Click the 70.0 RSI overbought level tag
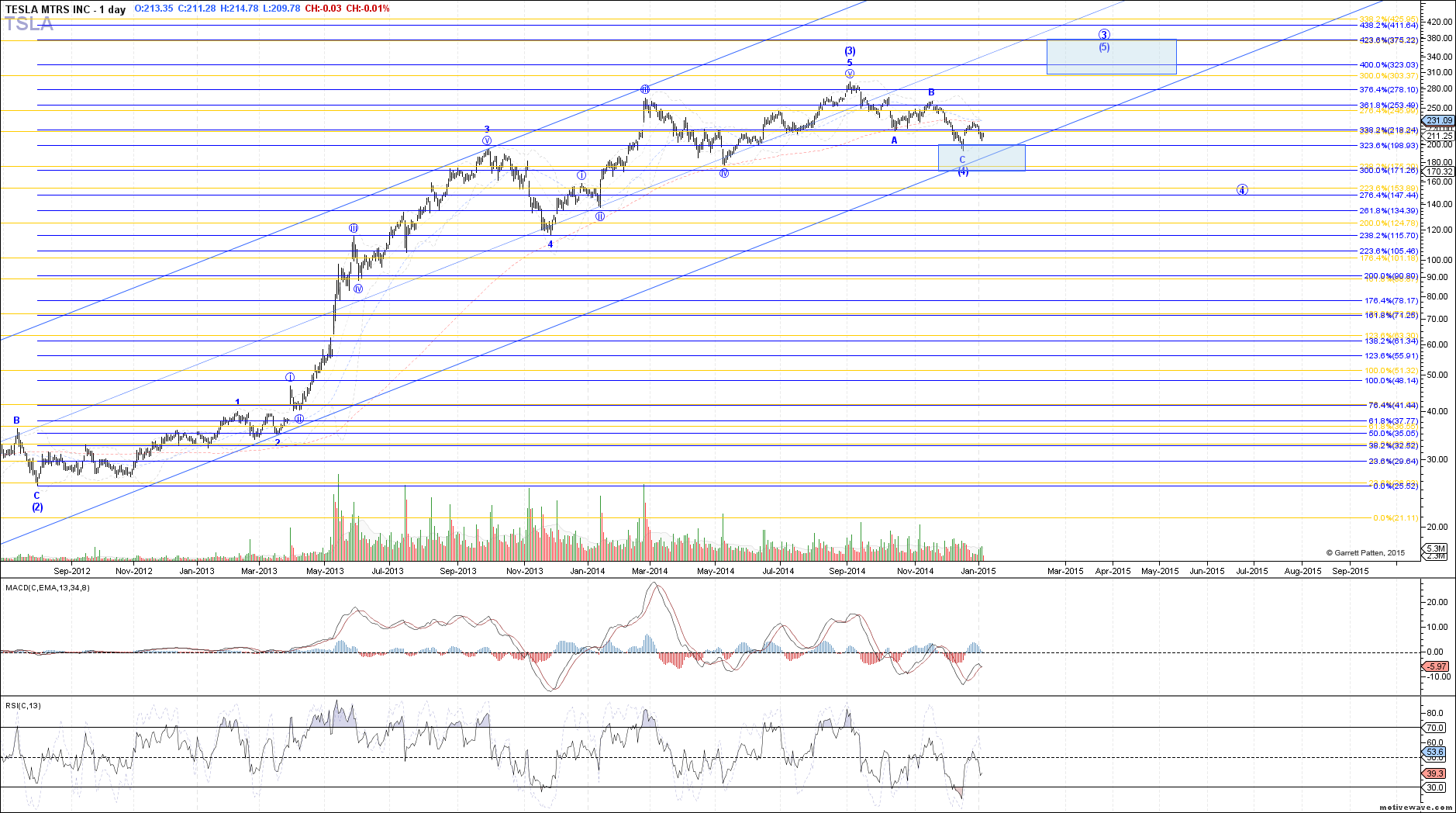1456x813 pixels. tap(1435, 728)
